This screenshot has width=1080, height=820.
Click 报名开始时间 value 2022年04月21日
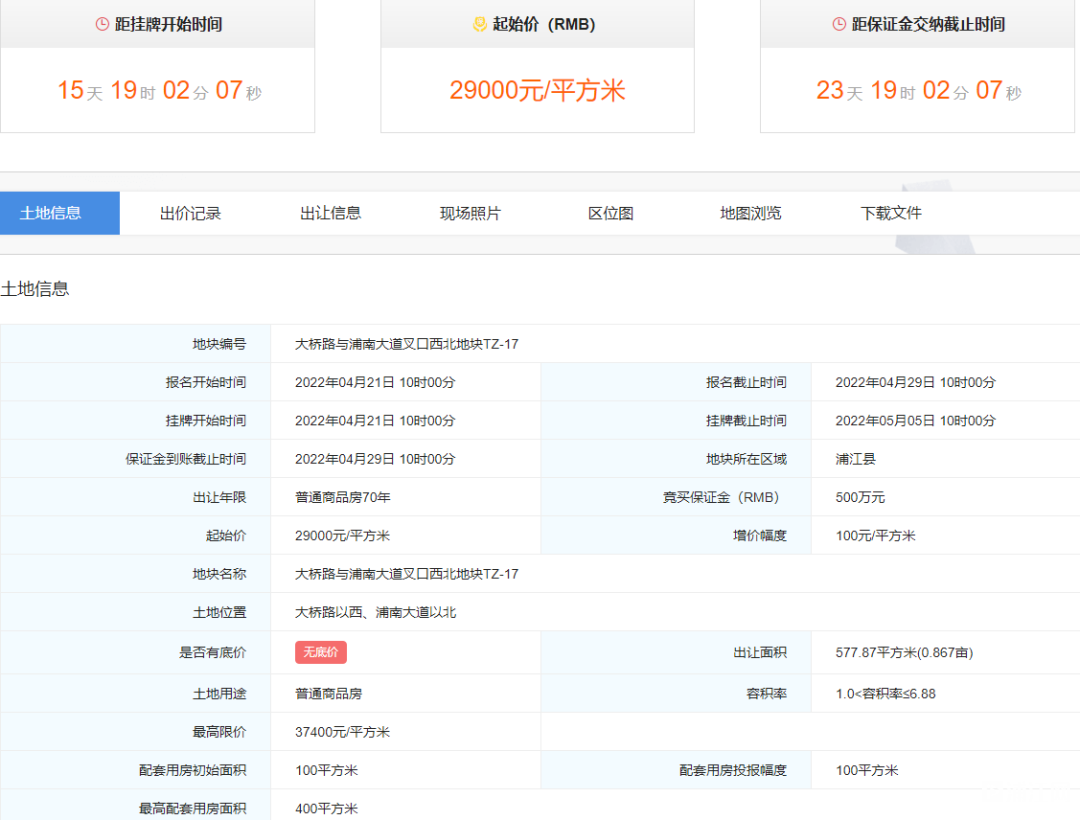pos(375,383)
